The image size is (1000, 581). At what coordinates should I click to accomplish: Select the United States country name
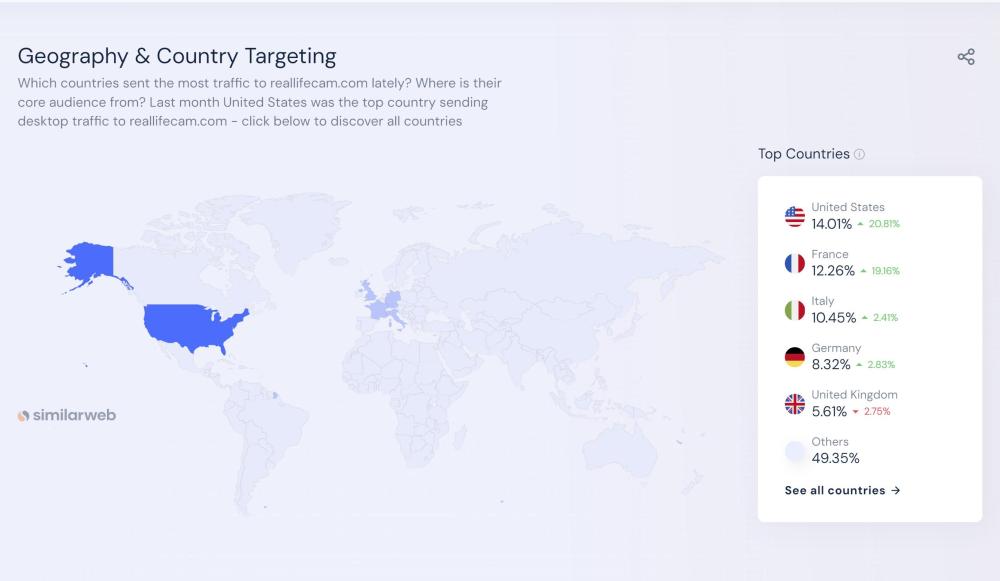click(847, 207)
